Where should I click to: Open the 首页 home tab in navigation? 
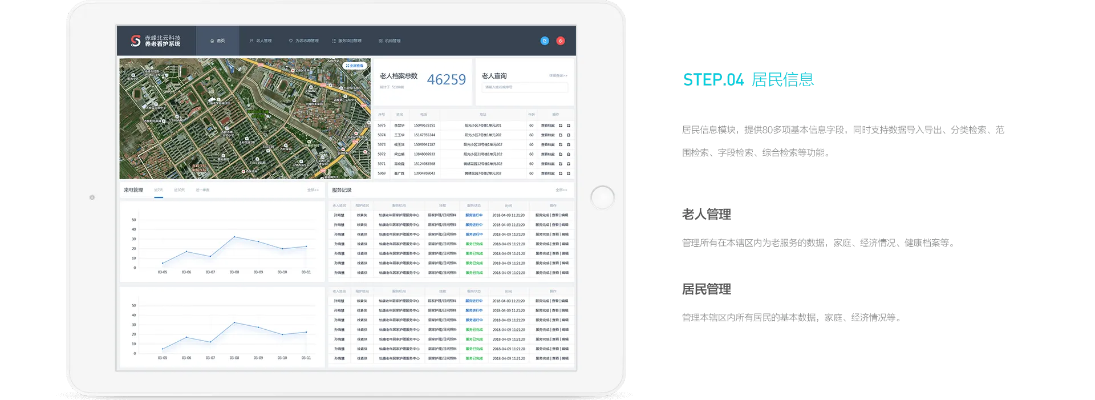[x=217, y=41]
